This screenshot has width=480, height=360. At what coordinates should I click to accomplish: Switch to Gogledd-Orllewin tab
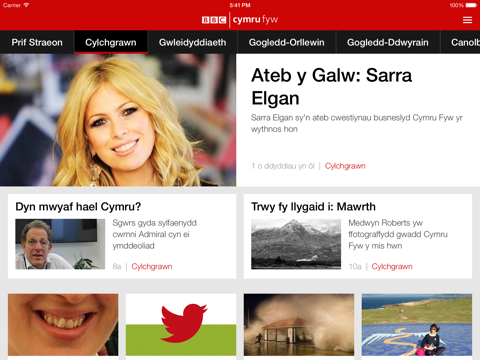point(286,42)
